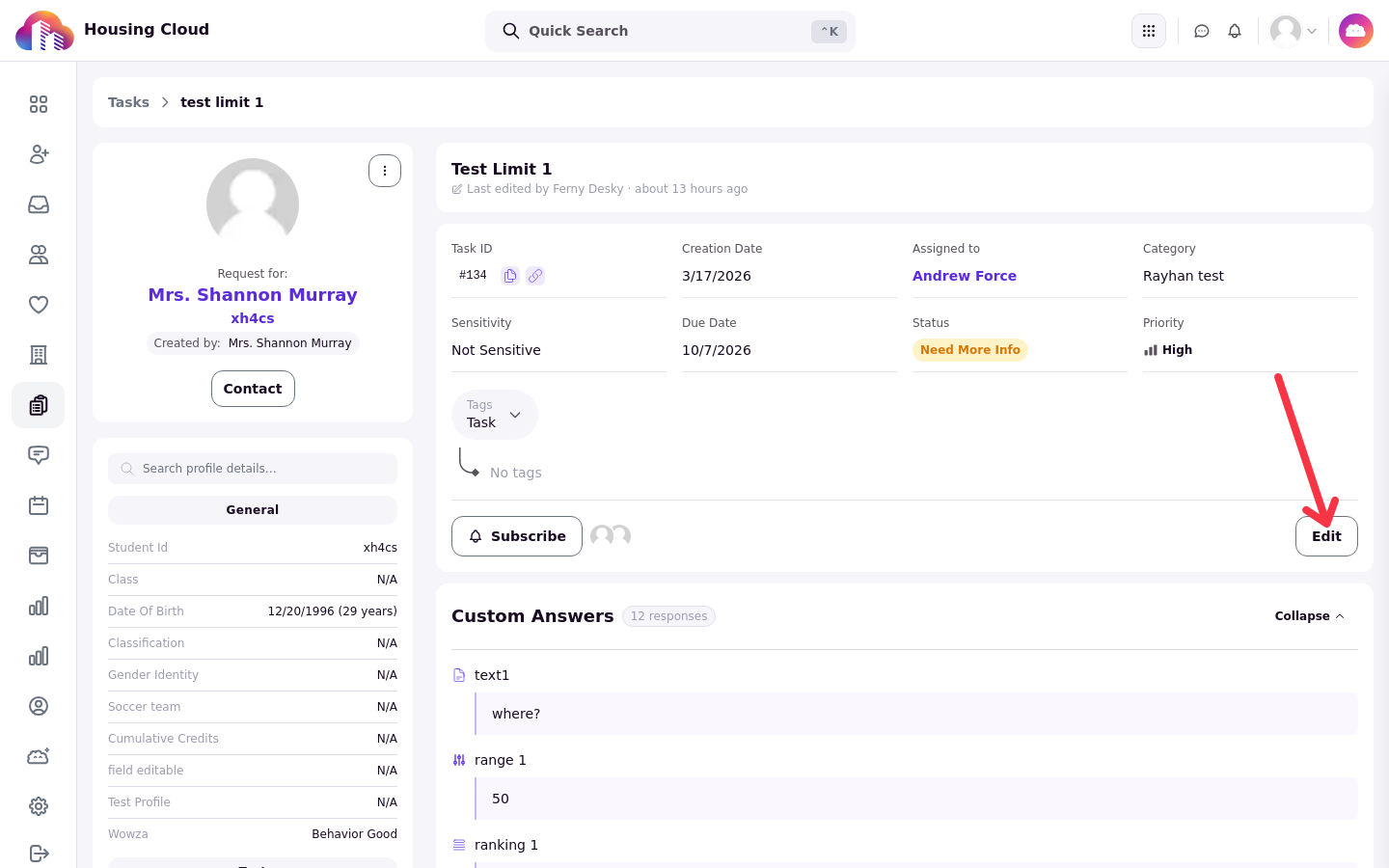Open the inbox tray sidebar icon

click(39, 204)
